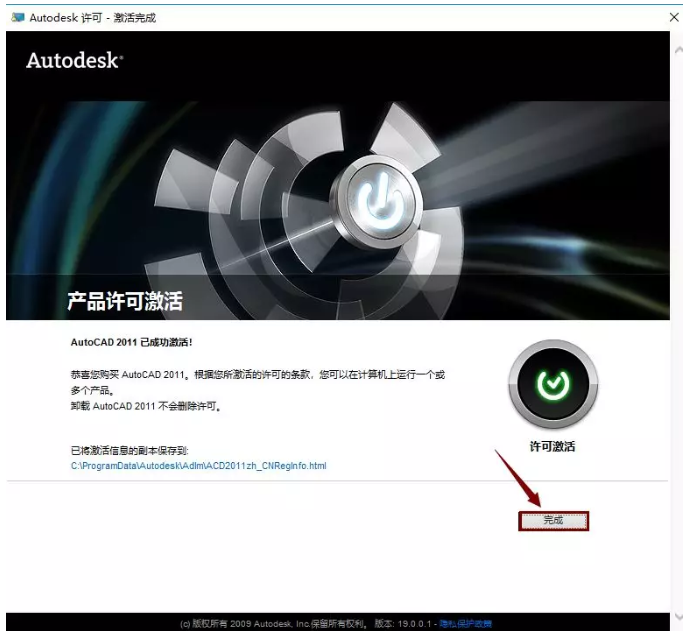
Task: Click the 许可激活 label below the icon
Action: point(552,446)
